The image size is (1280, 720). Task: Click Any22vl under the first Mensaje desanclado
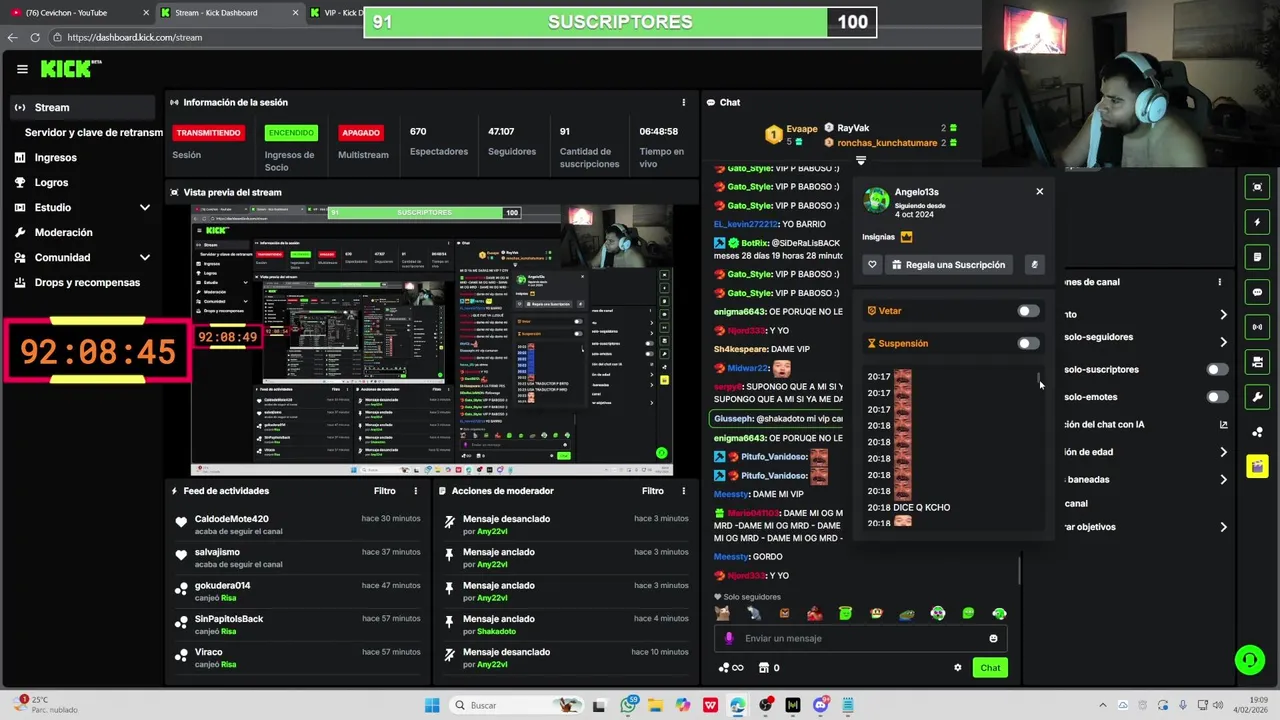tap(492, 531)
